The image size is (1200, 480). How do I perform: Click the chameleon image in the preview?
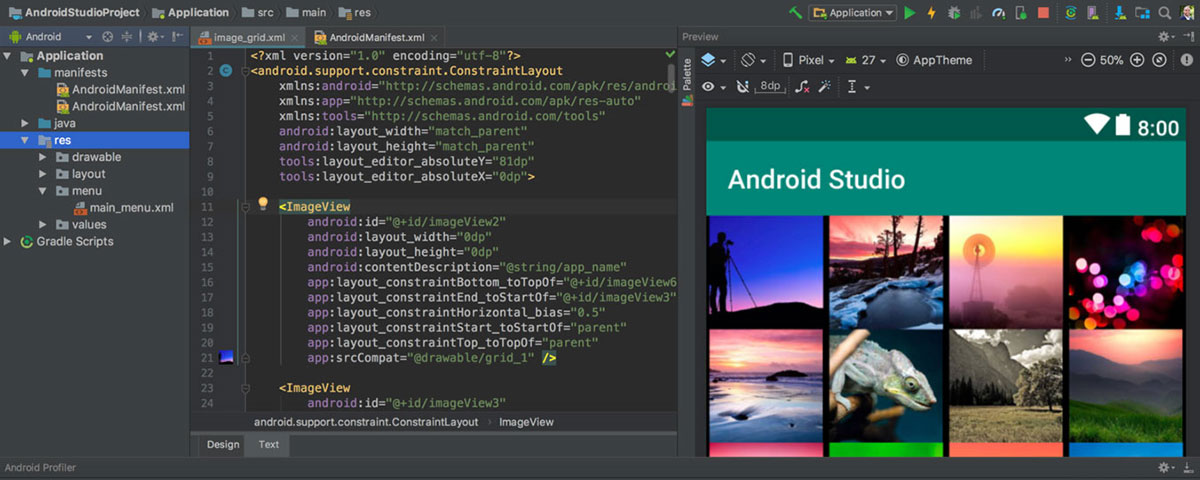[x=885, y=385]
